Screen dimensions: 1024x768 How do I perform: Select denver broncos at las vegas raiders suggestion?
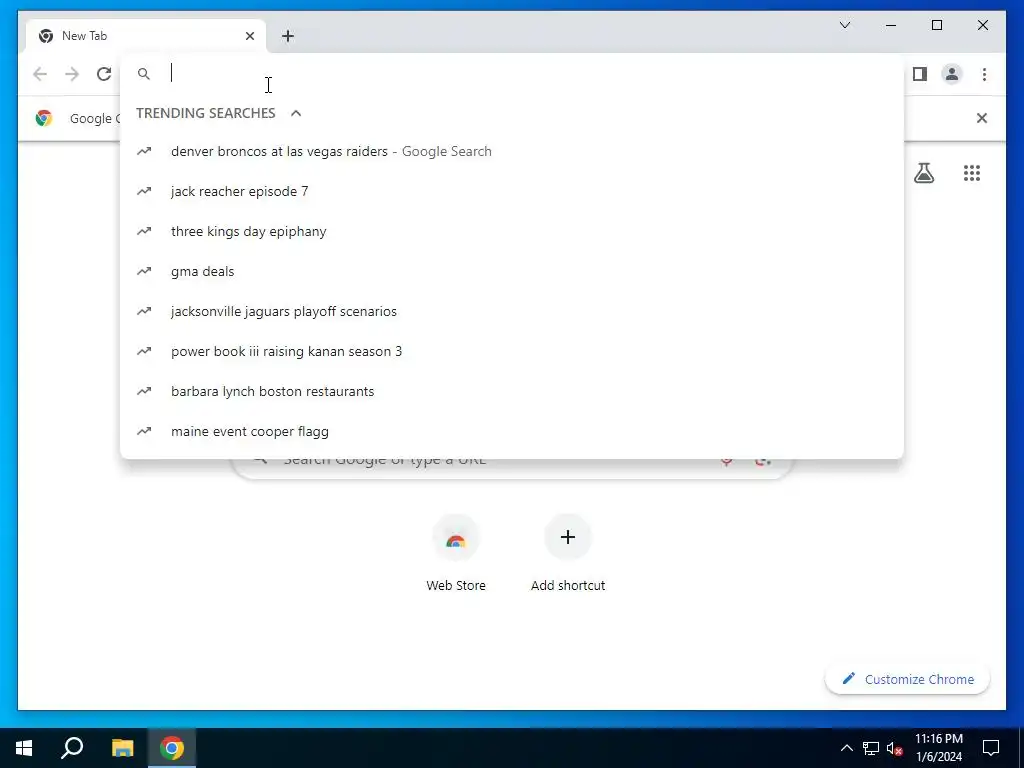pyautogui.click(x=512, y=151)
